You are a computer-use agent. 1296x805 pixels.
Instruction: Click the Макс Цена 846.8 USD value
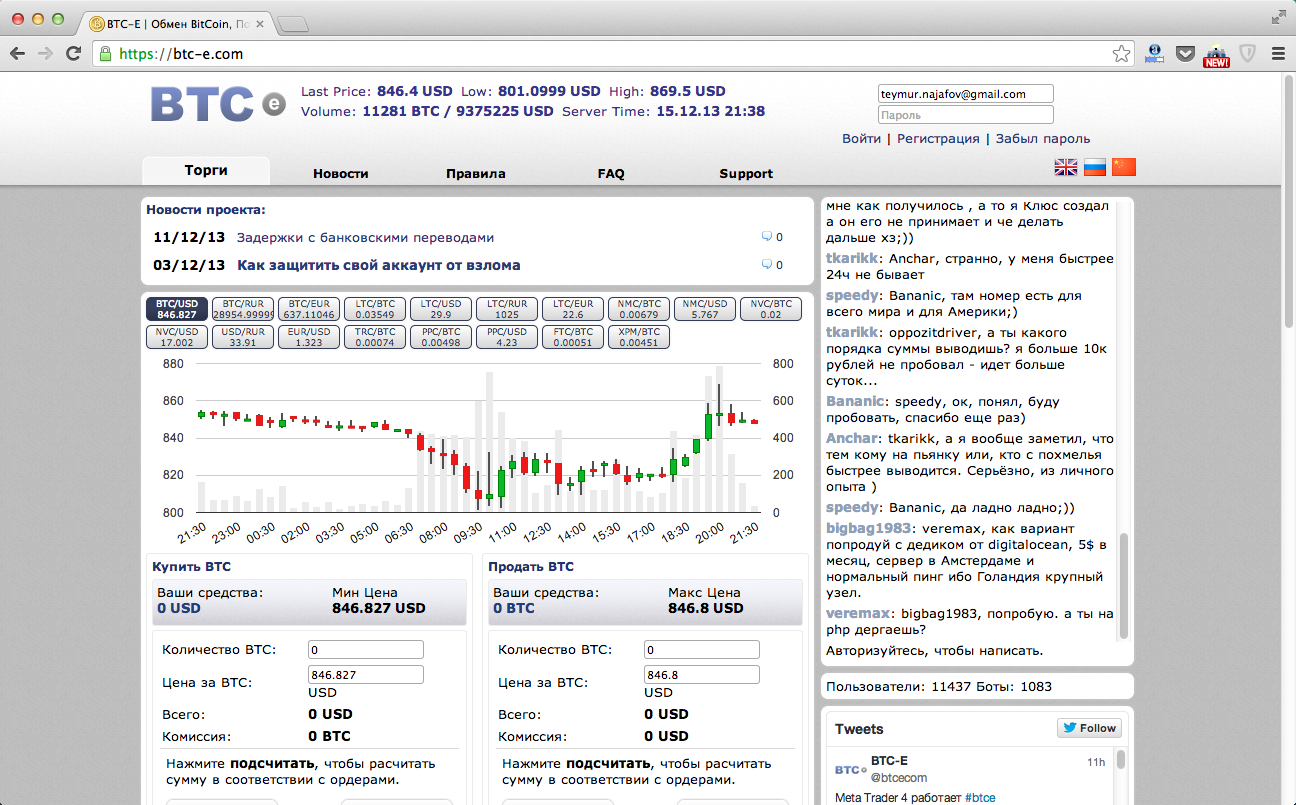pyautogui.click(x=706, y=608)
